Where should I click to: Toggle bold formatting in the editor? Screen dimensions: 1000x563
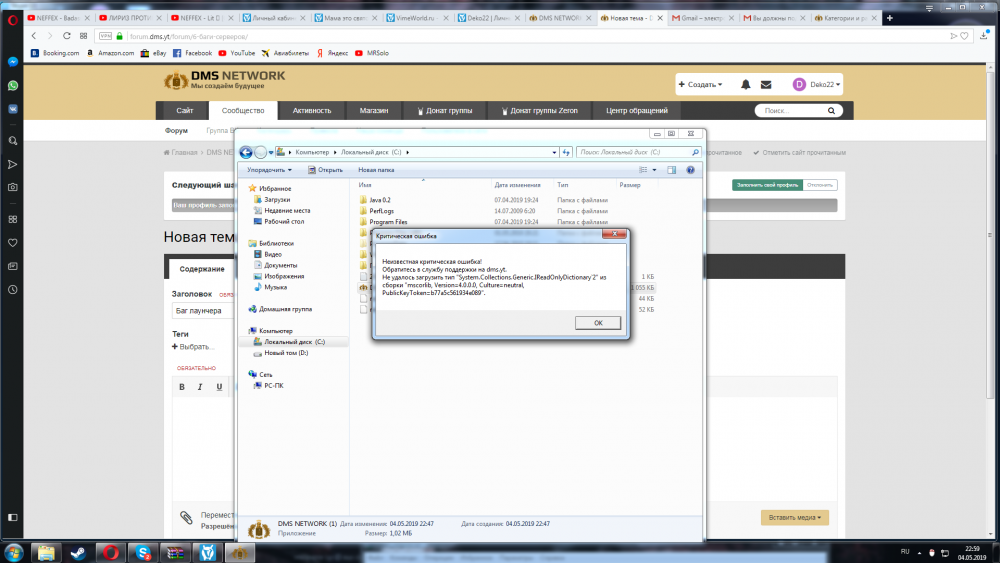click(182, 387)
